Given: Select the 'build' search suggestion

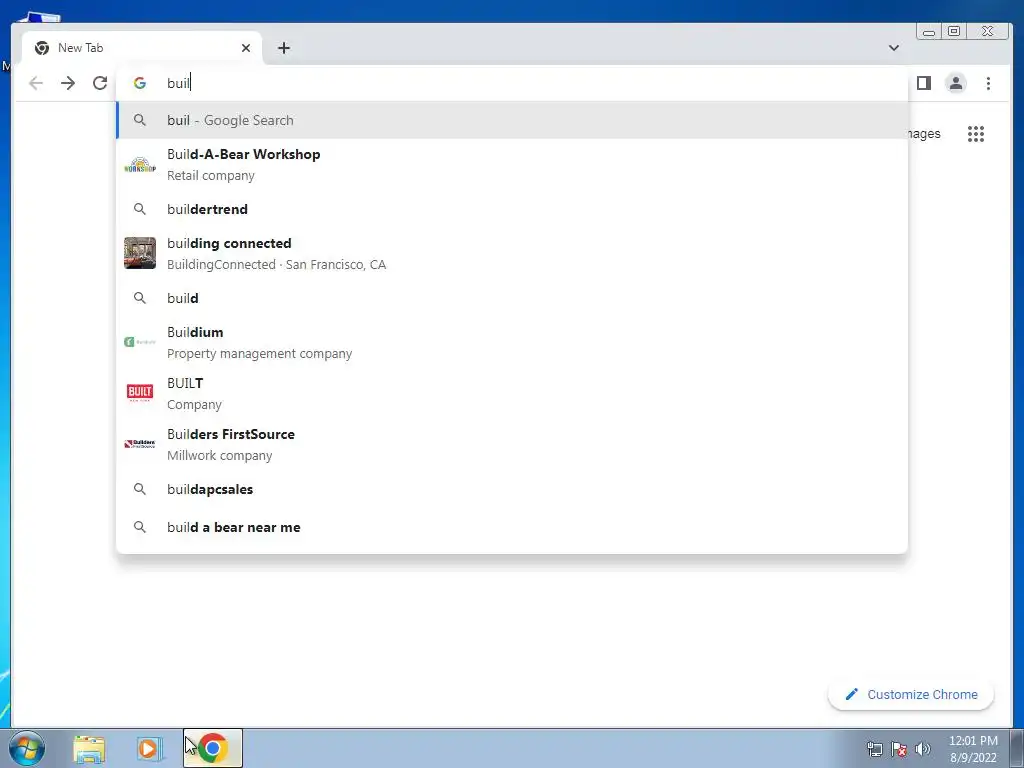Looking at the screenshot, I should [511, 298].
